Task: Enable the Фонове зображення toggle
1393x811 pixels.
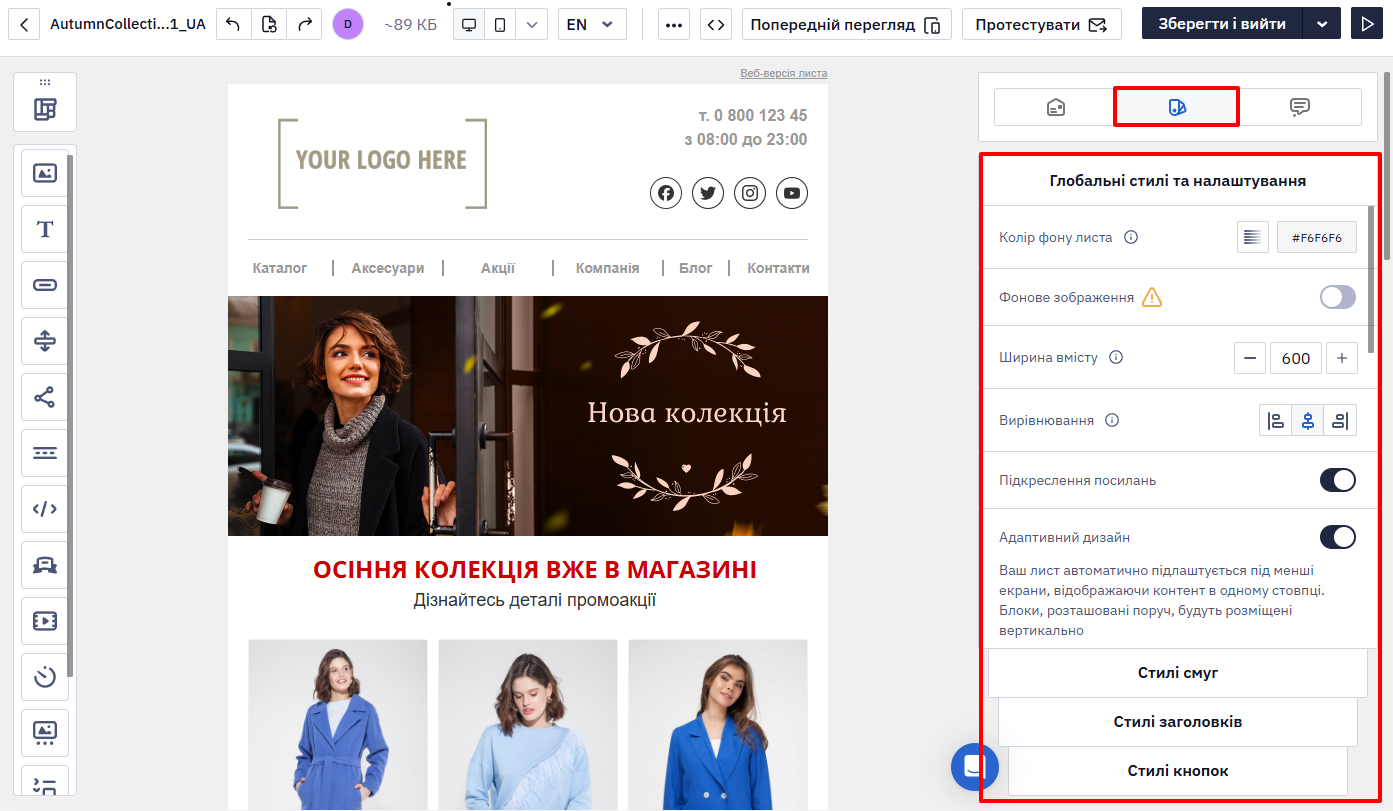Action: click(1338, 297)
